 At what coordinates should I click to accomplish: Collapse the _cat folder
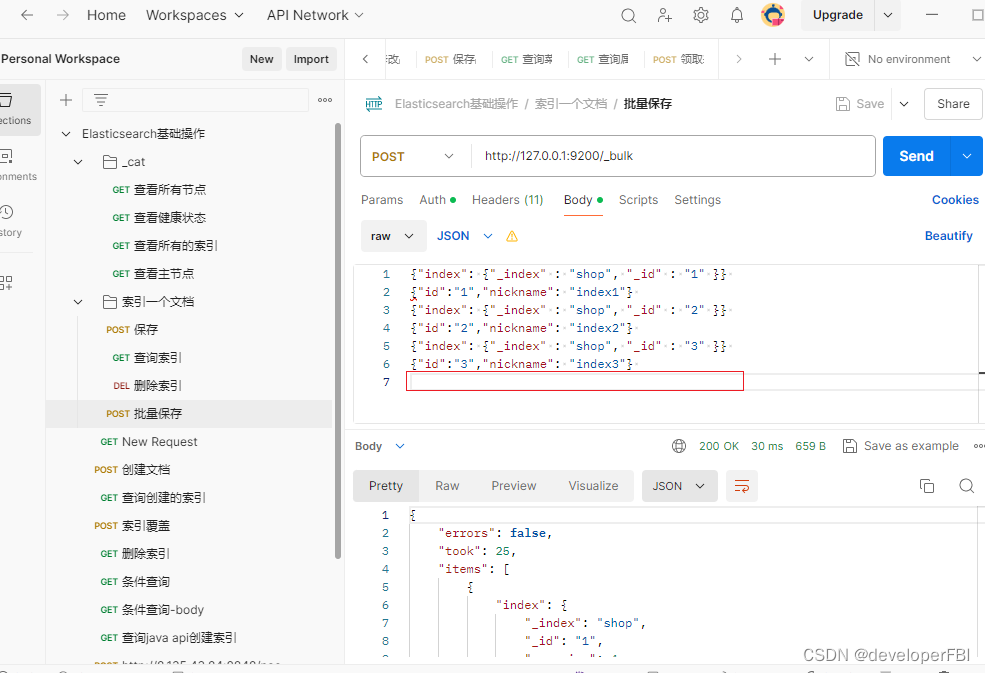click(78, 162)
